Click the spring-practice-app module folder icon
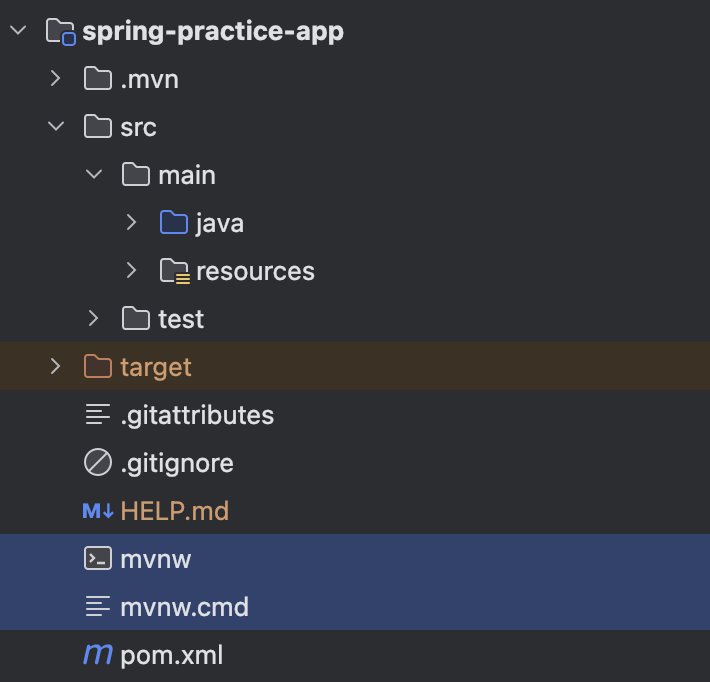Image resolution: width=710 pixels, height=682 pixels. (x=62, y=32)
